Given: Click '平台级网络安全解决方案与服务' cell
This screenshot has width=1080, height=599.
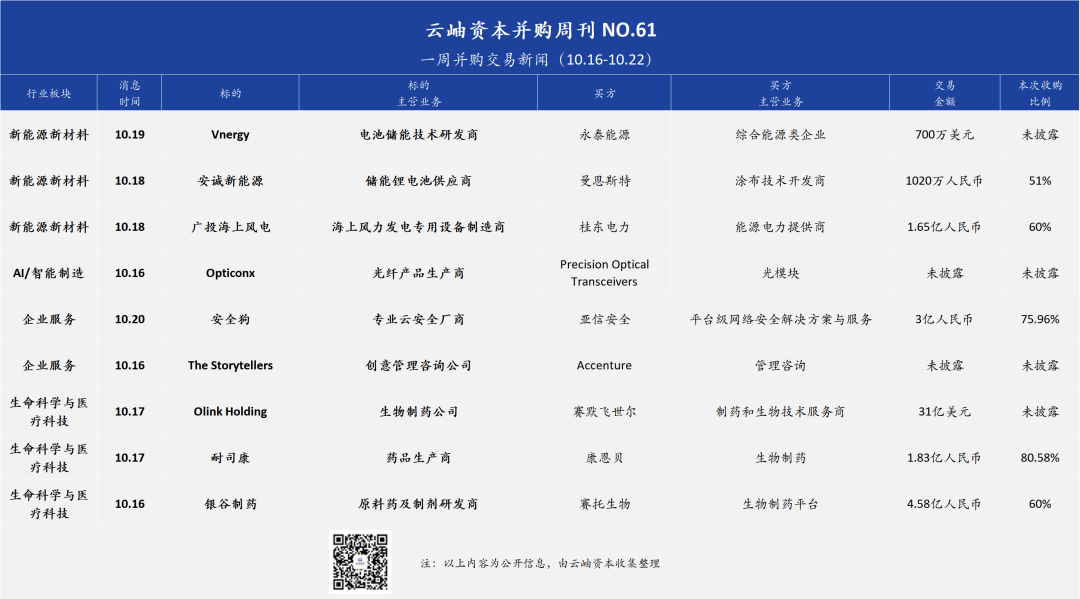Looking at the screenshot, I should click(x=780, y=319).
